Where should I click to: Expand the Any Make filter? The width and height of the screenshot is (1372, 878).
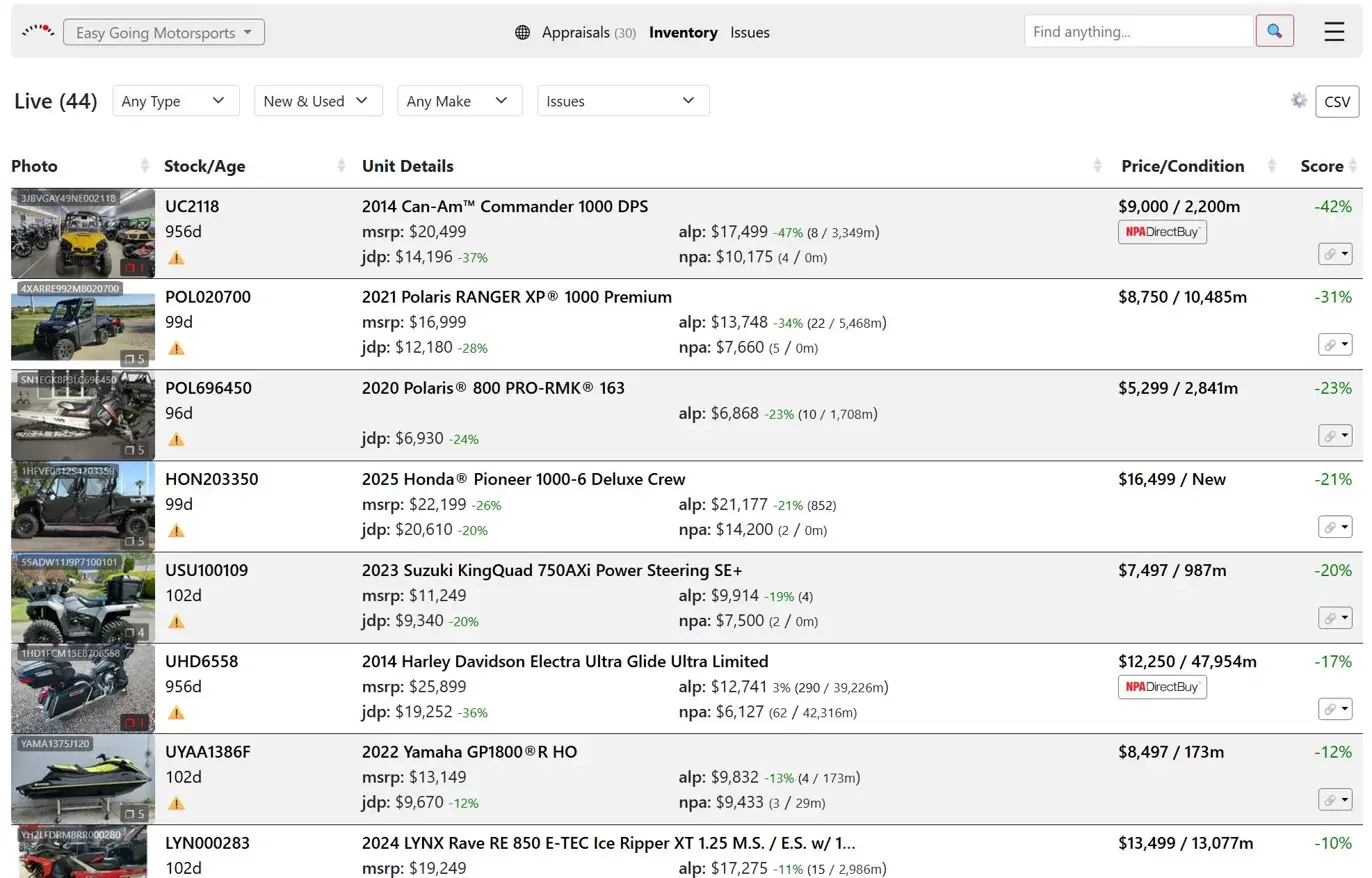(x=460, y=101)
